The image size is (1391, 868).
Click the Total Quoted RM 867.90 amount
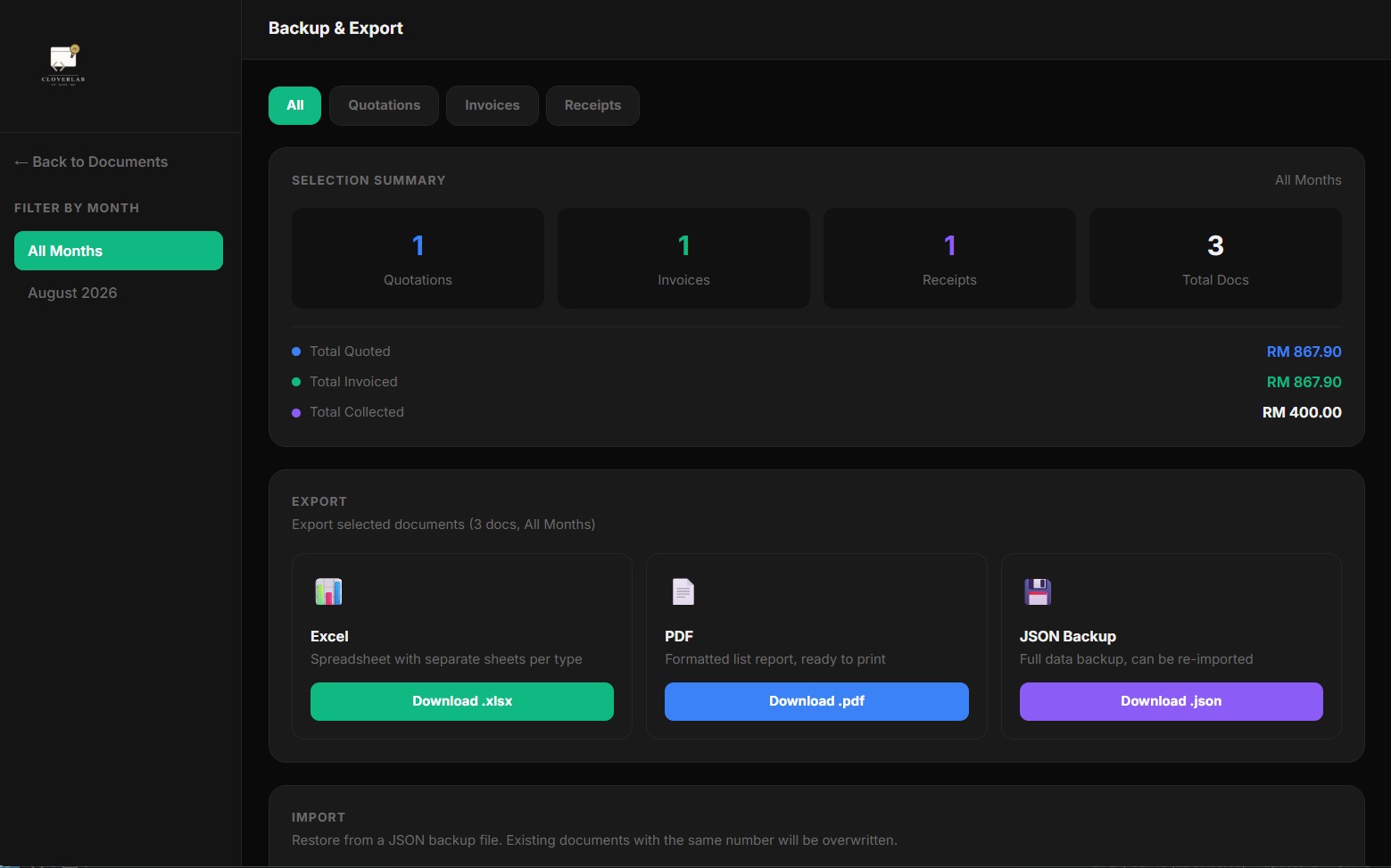click(x=1304, y=351)
